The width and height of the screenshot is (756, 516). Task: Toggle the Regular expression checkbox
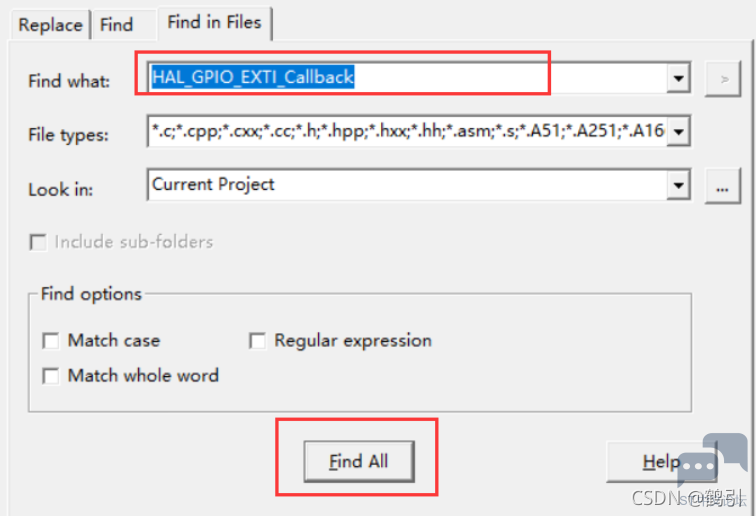257,340
